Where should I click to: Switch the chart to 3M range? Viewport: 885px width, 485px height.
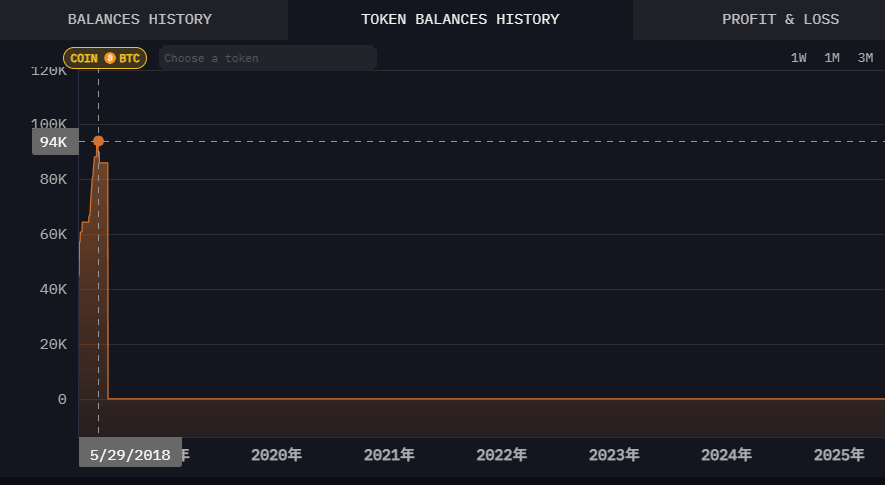[865, 58]
